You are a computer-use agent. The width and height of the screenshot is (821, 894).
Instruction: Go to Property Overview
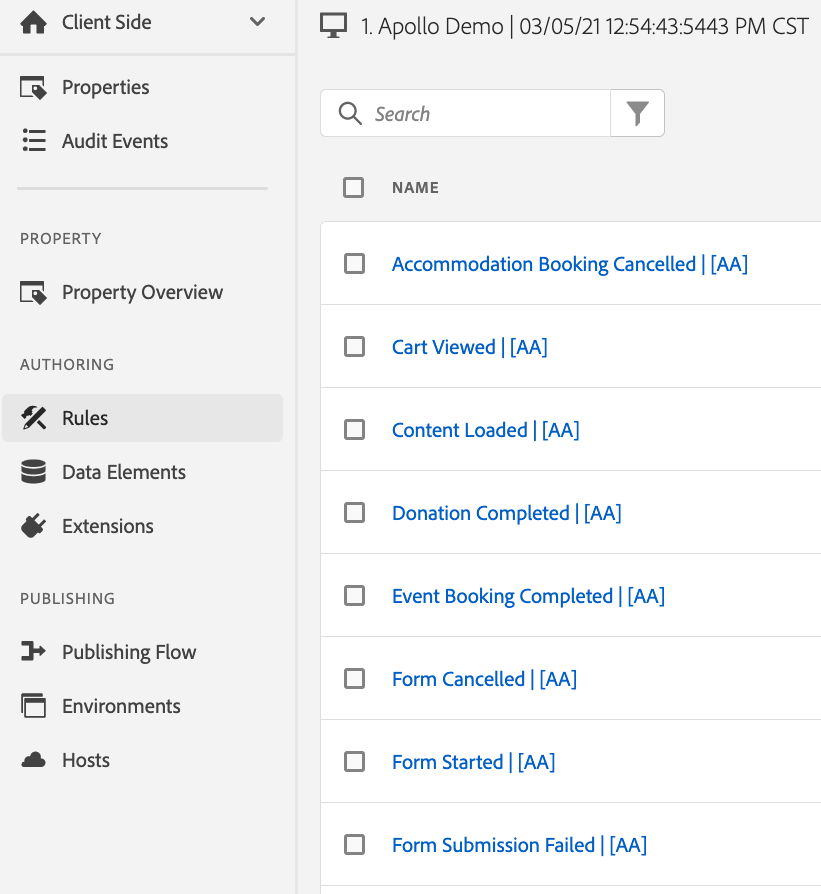(x=143, y=292)
